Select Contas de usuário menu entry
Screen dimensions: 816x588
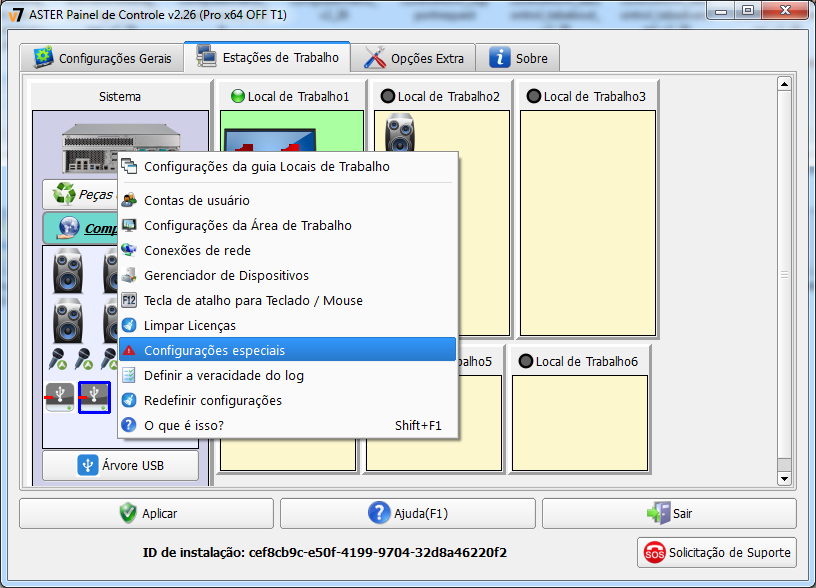(x=288, y=200)
